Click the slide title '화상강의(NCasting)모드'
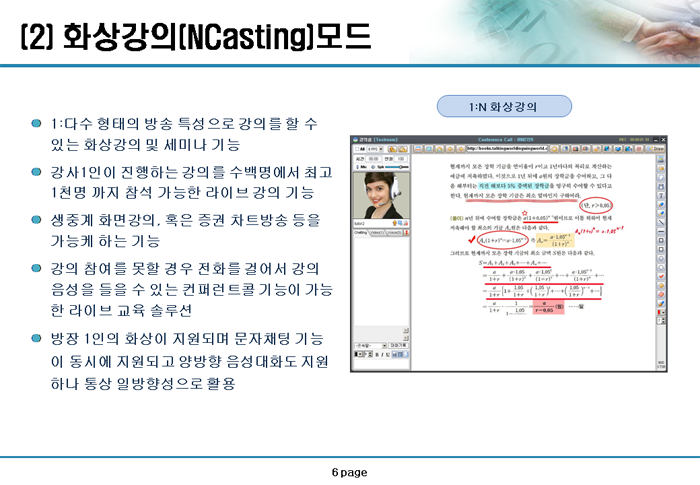Screen dimensions: 700x485 (217, 37)
